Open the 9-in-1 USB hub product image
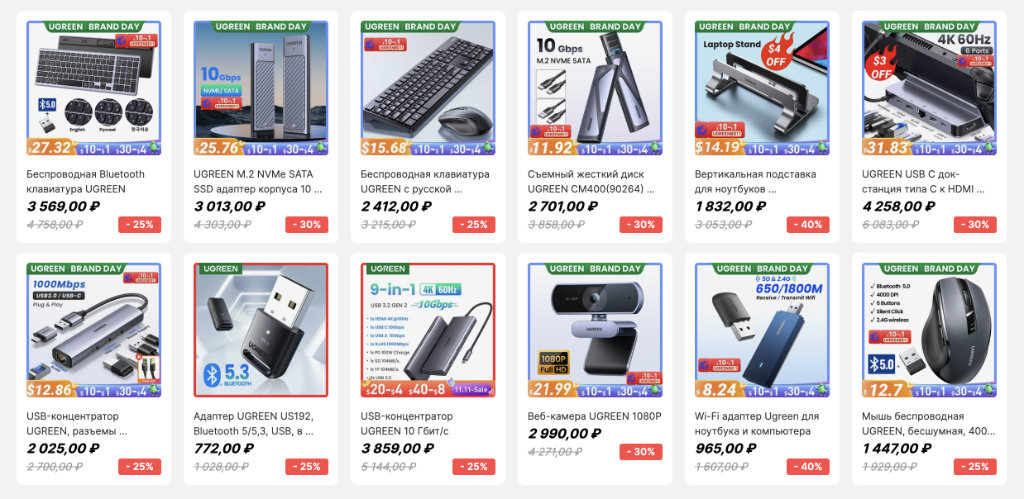 tap(428, 330)
